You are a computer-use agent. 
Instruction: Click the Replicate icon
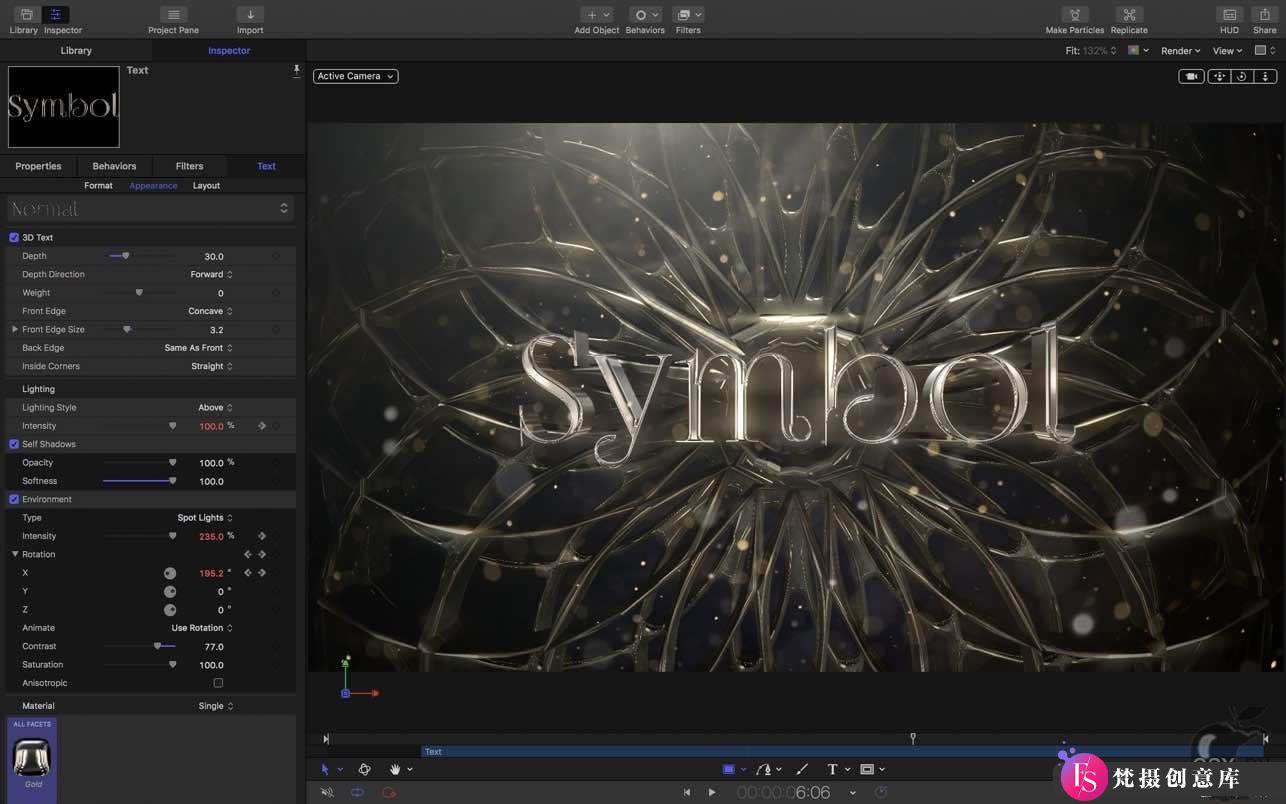click(1129, 15)
